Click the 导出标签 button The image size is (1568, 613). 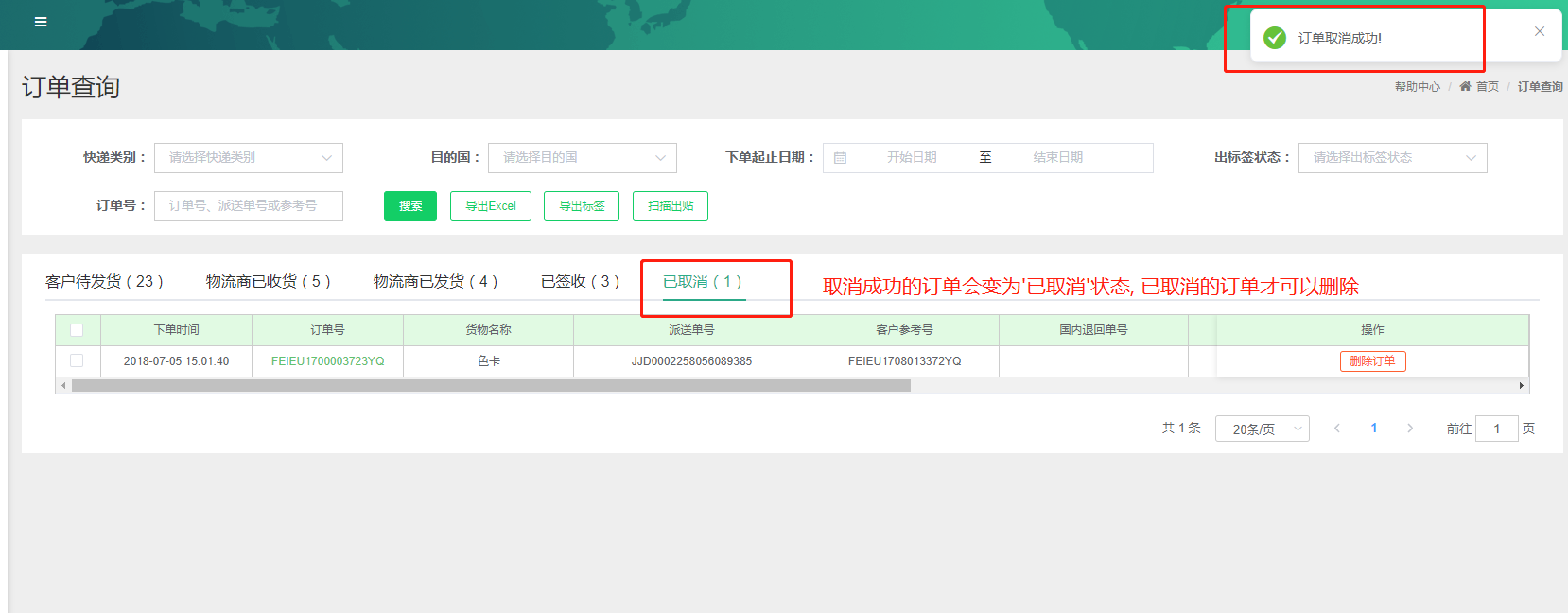click(582, 206)
